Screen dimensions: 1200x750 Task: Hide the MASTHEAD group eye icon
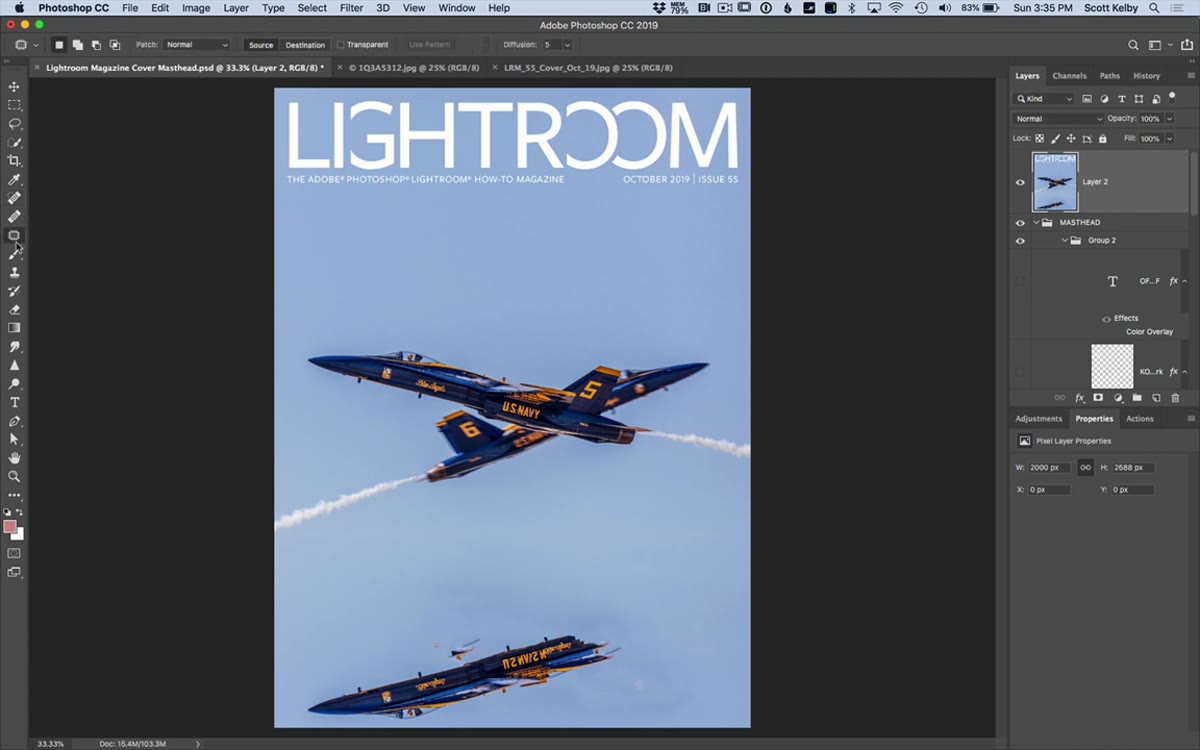[1020, 223]
